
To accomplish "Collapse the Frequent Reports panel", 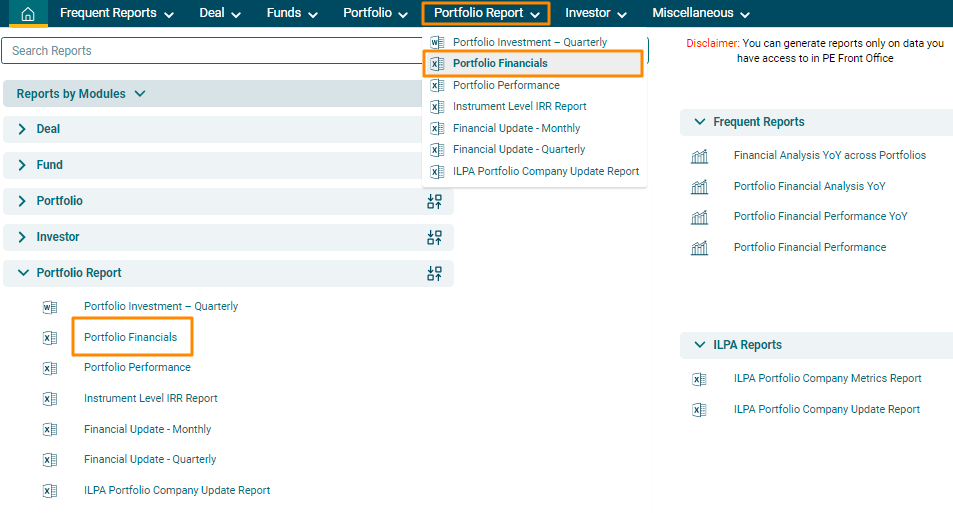I will click(x=699, y=122).
